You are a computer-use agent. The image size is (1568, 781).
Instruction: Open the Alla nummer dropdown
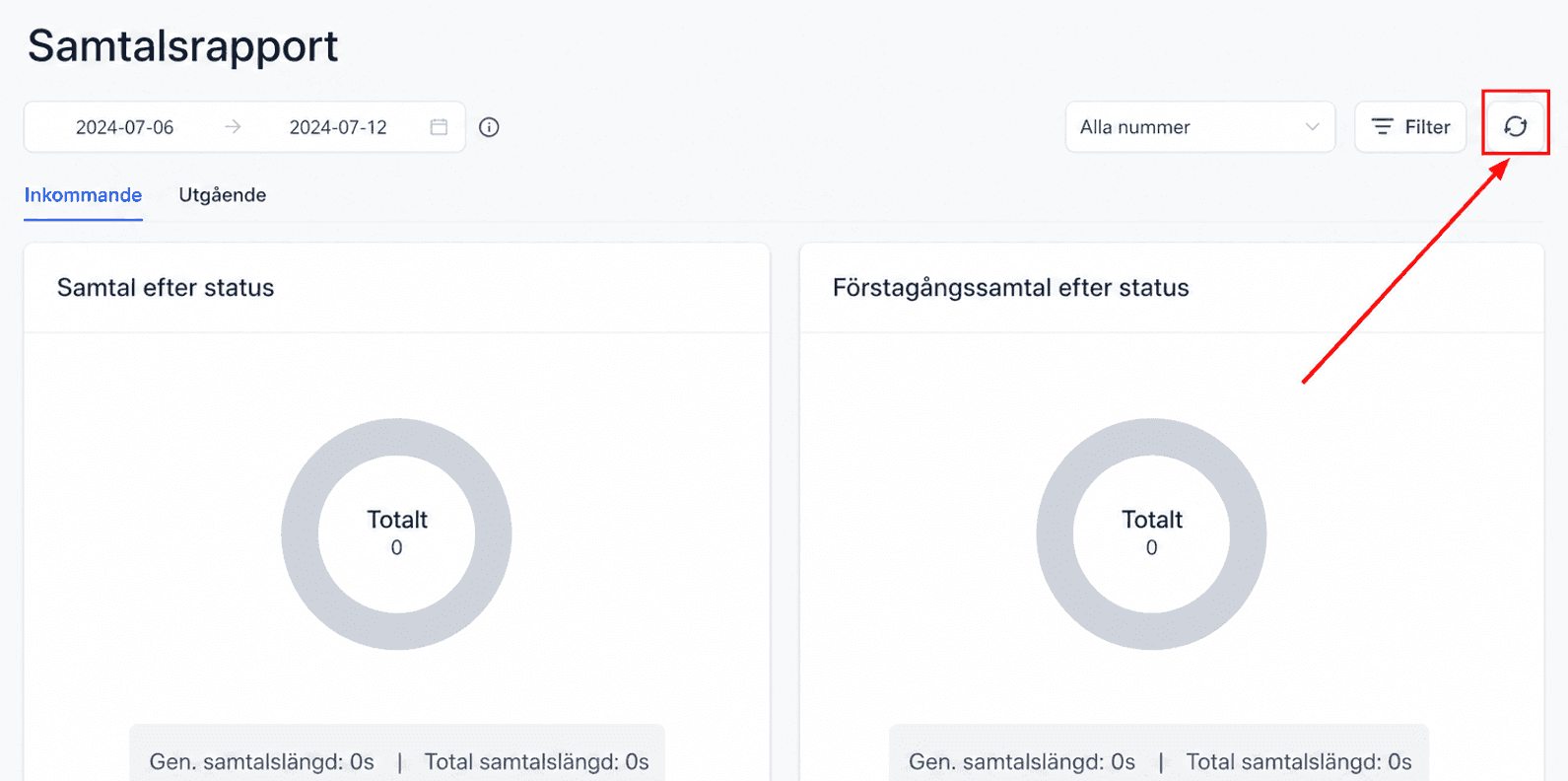[x=1200, y=127]
